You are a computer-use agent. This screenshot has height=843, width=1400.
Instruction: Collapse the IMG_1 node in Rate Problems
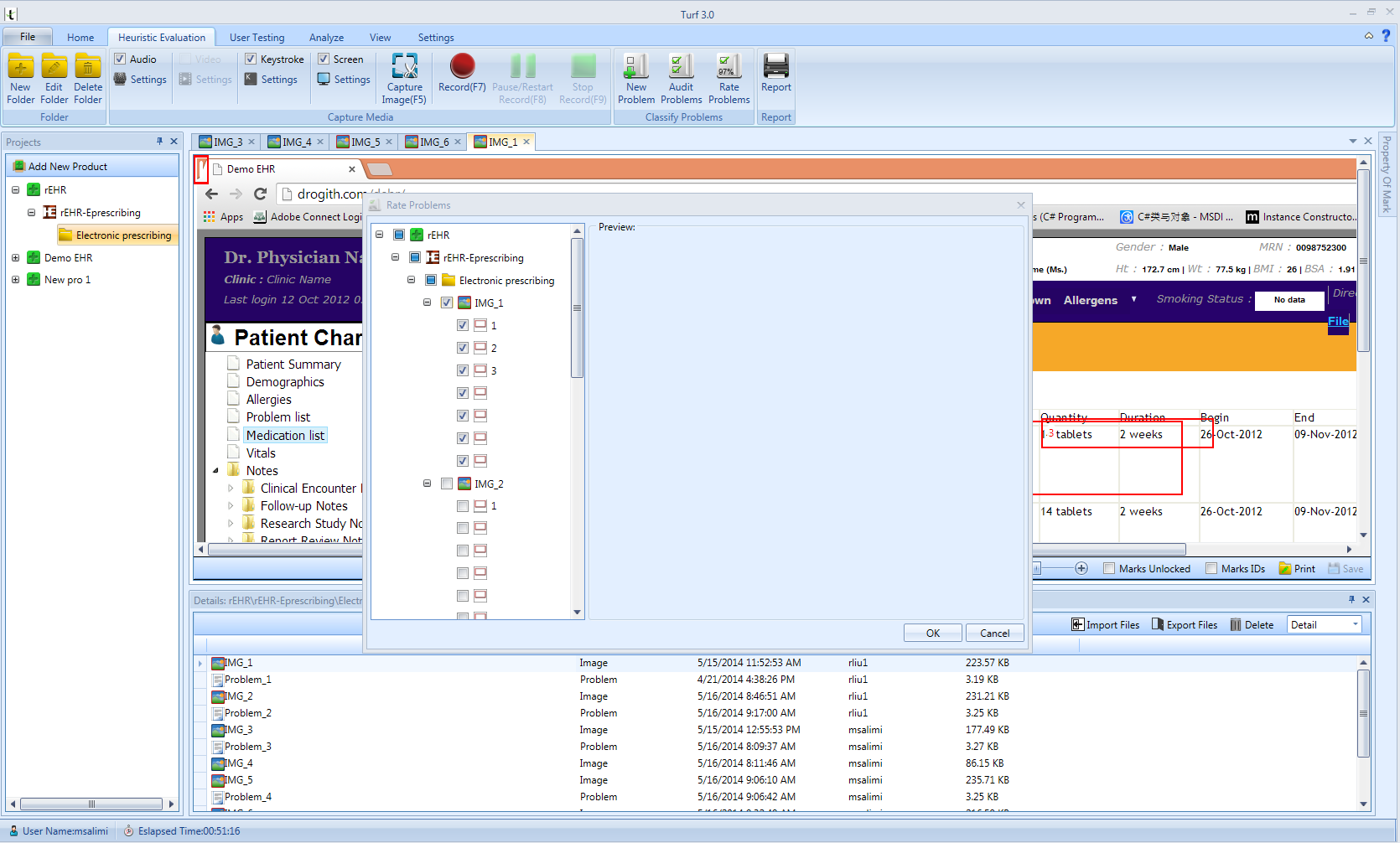[x=427, y=303]
